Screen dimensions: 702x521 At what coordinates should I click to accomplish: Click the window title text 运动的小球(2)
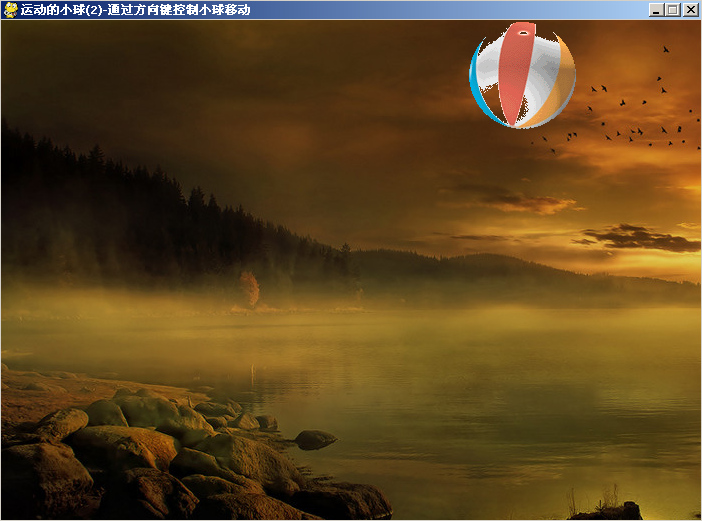(61, 10)
